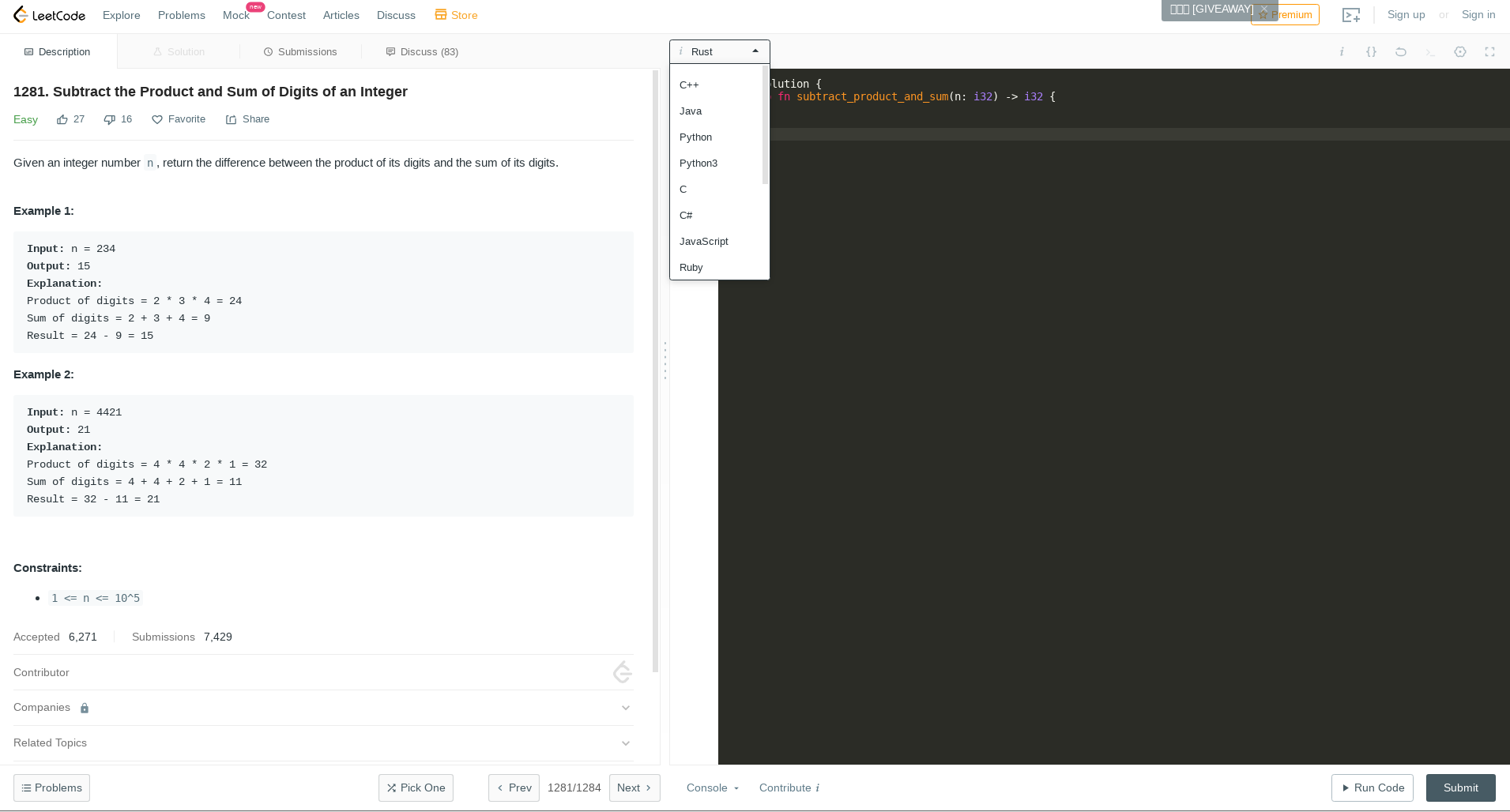Click the Sign in link

click(x=1478, y=15)
